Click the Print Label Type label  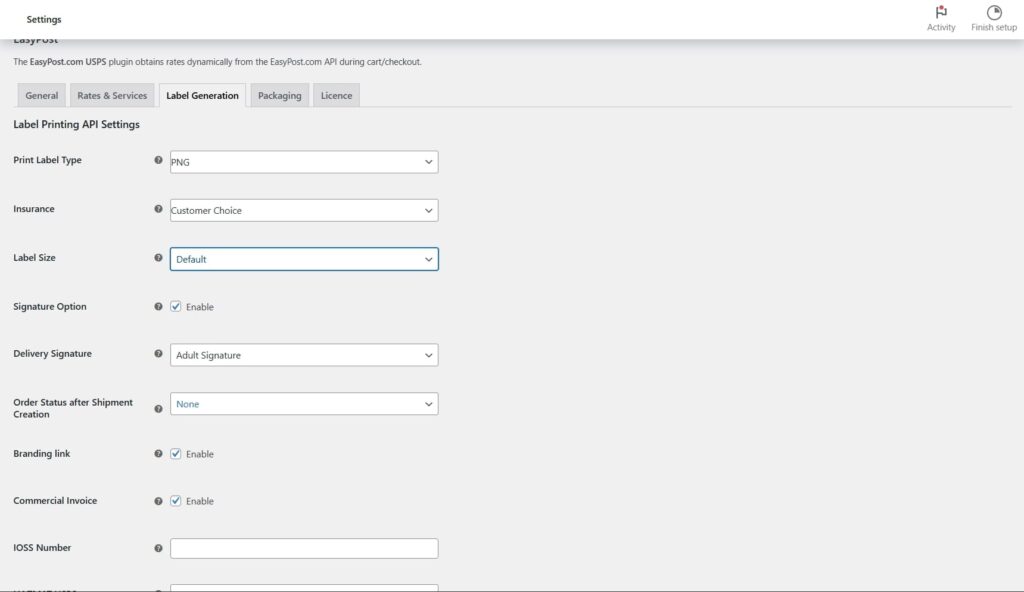coord(47,159)
